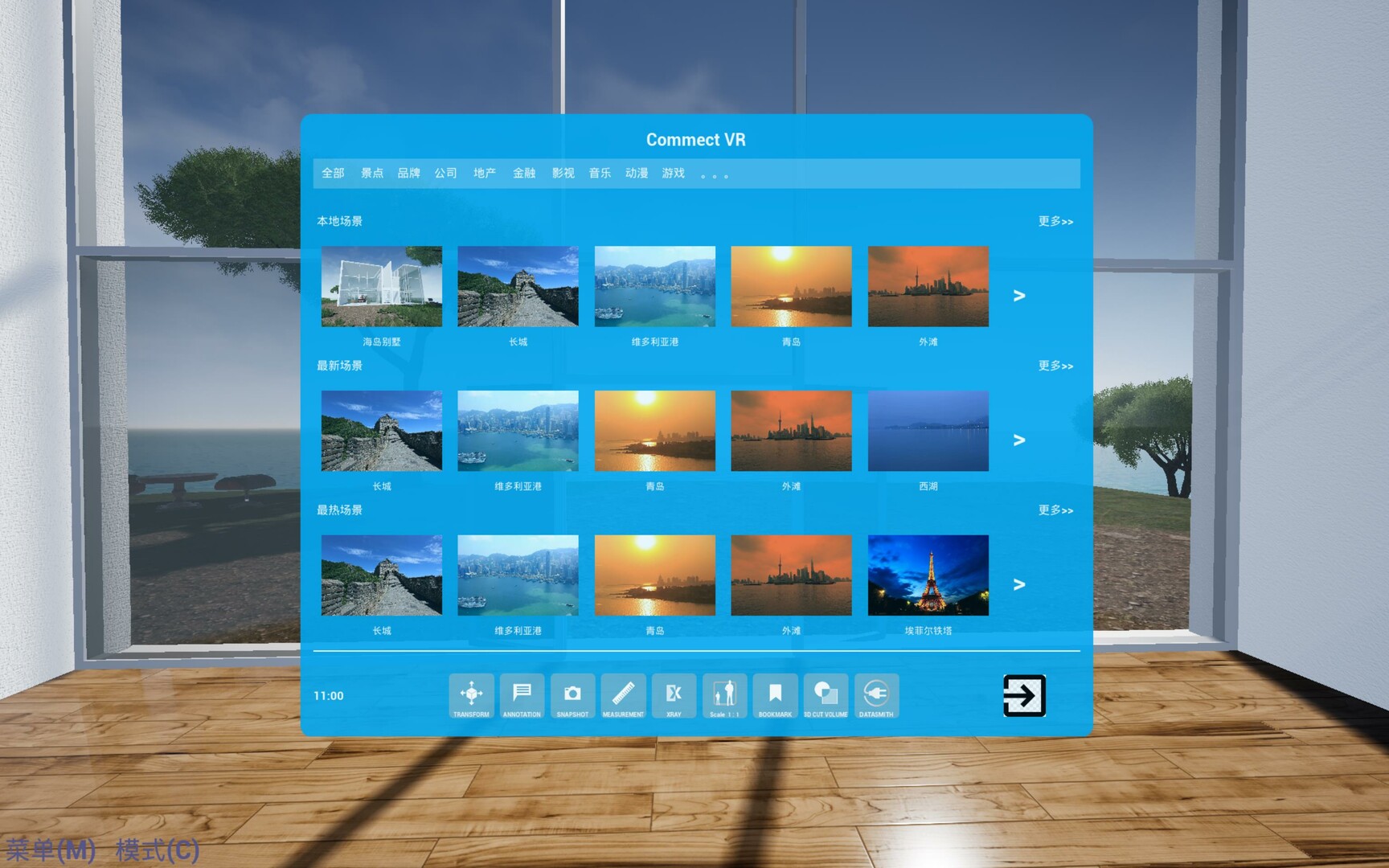This screenshot has width=1389, height=868.
Task: Open 外滩 thumbnail in the 本地场景 row
Action: coord(928,286)
